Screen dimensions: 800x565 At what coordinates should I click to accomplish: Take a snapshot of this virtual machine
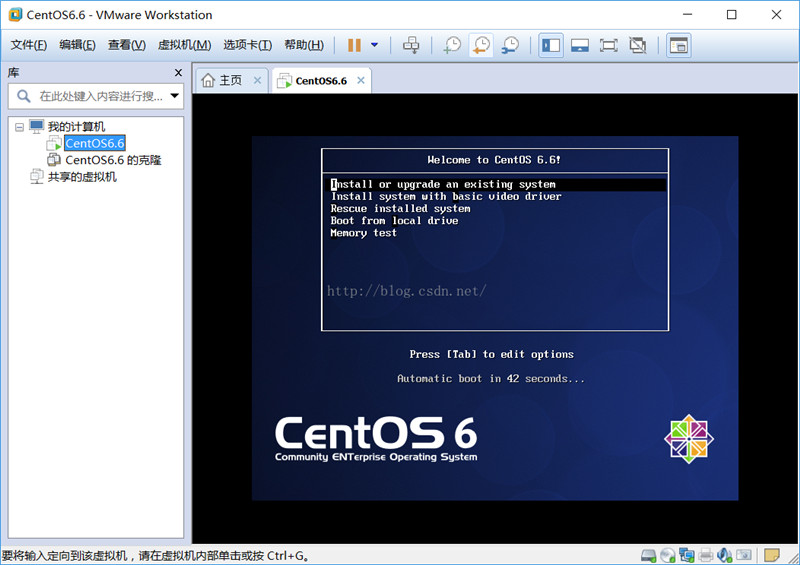coord(452,45)
